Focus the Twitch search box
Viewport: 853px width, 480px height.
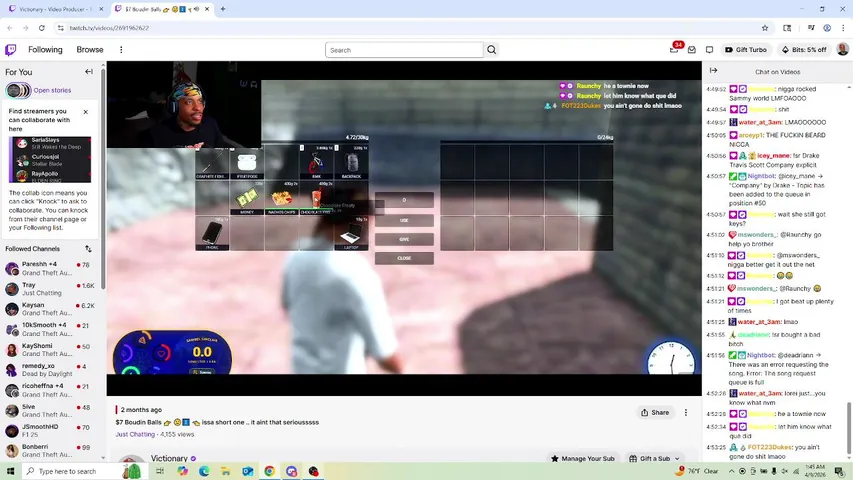[x=404, y=50]
